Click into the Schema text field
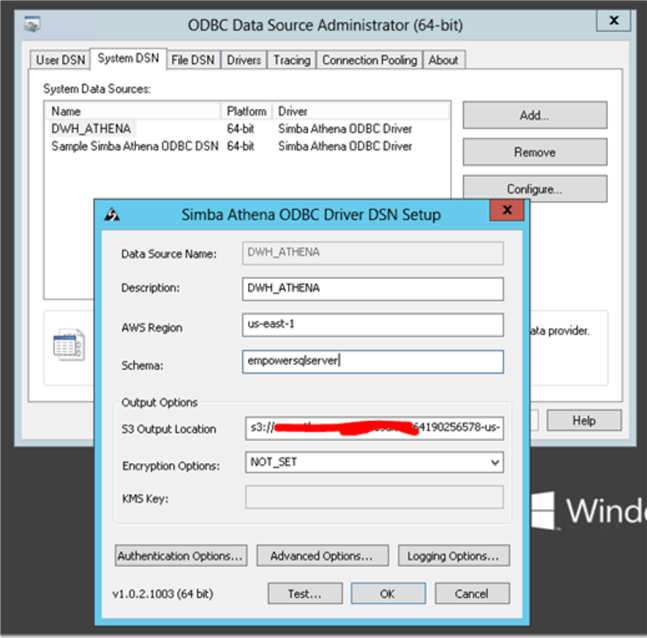This screenshot has width=647, height=638. coord(374,361)
